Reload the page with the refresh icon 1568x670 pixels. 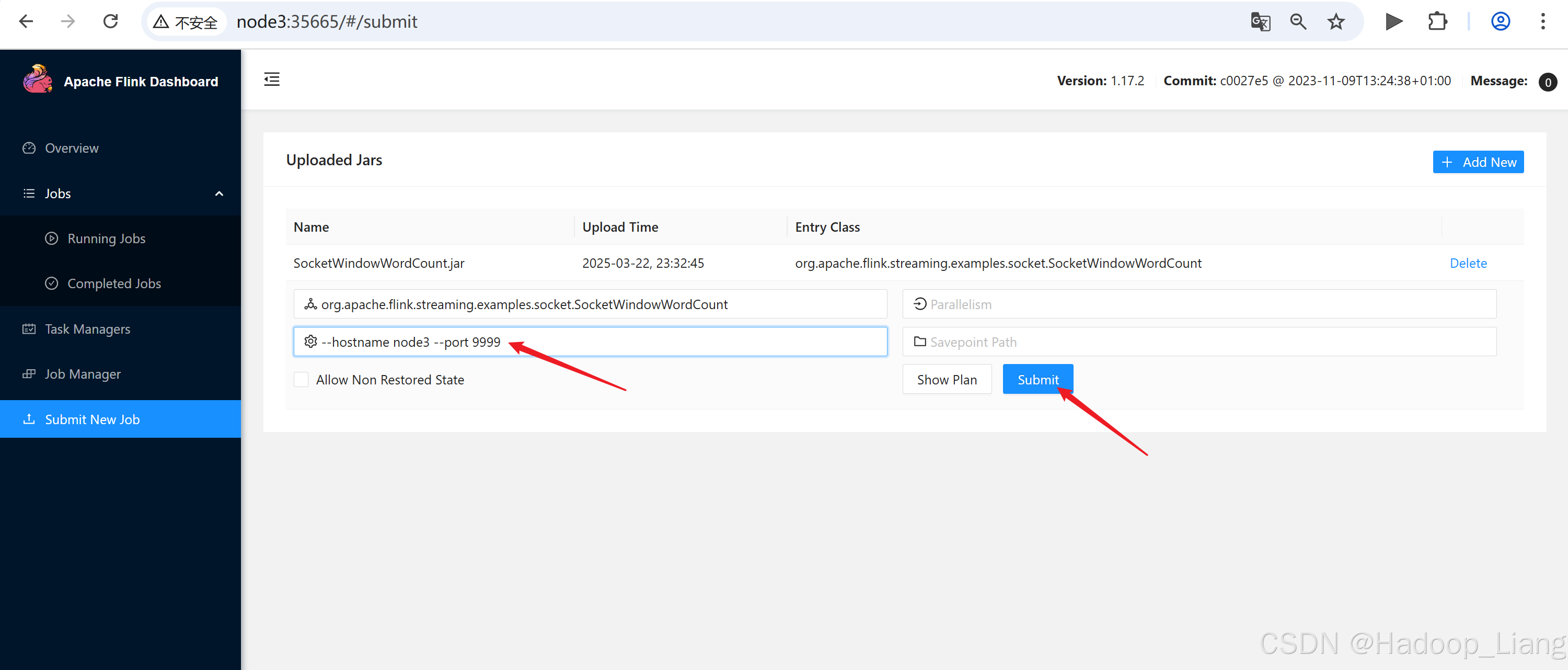pyautogui.click(x=110, y=22)
